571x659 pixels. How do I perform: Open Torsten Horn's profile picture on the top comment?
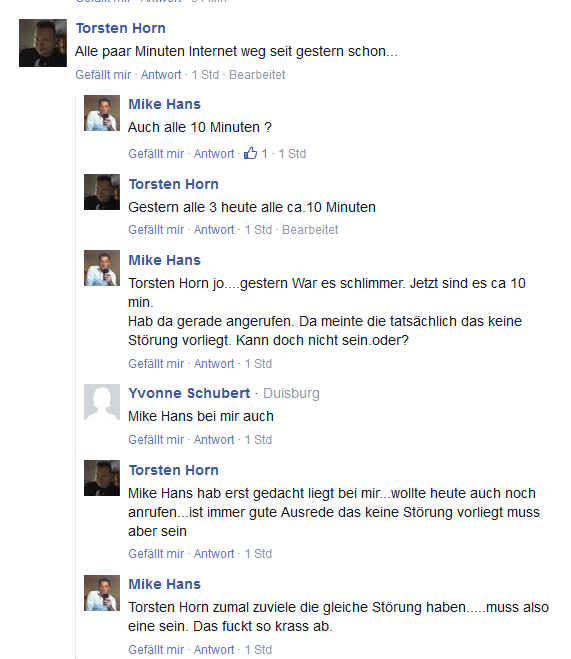[x=43, y=43]
